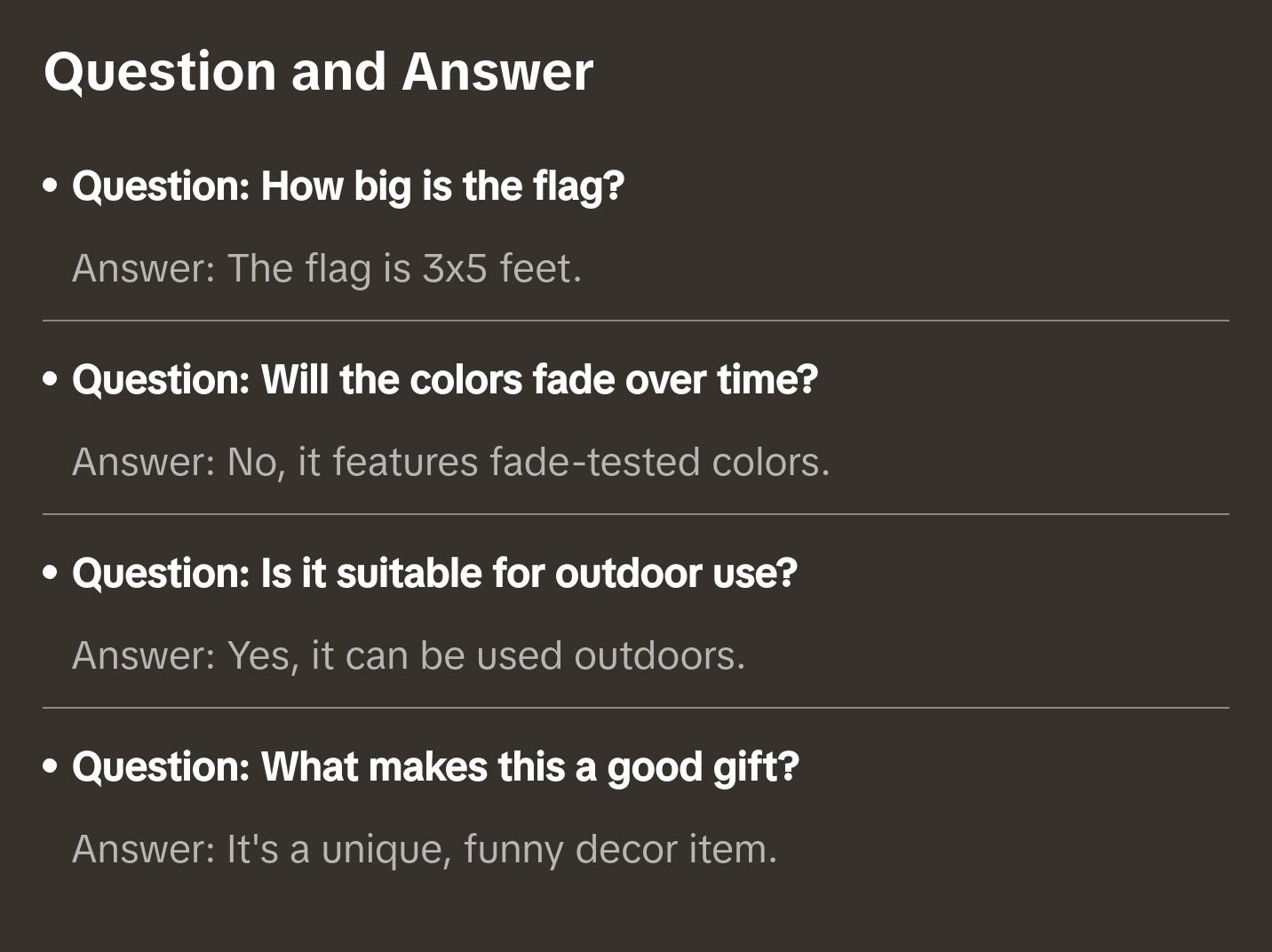Open "What makes this a good gift?"
This screenshot has height=952, width=1272.
tap(435, 767)
